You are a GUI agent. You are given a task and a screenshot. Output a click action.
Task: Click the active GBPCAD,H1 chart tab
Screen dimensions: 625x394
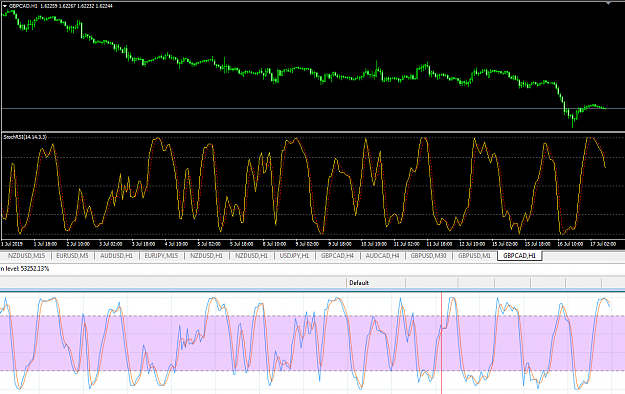[519, 256]
